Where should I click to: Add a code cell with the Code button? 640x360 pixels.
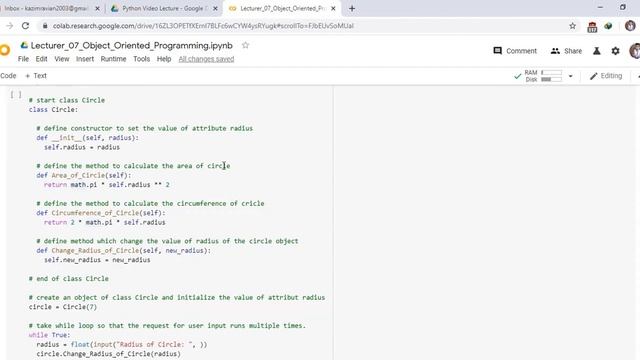click(8, 76)
